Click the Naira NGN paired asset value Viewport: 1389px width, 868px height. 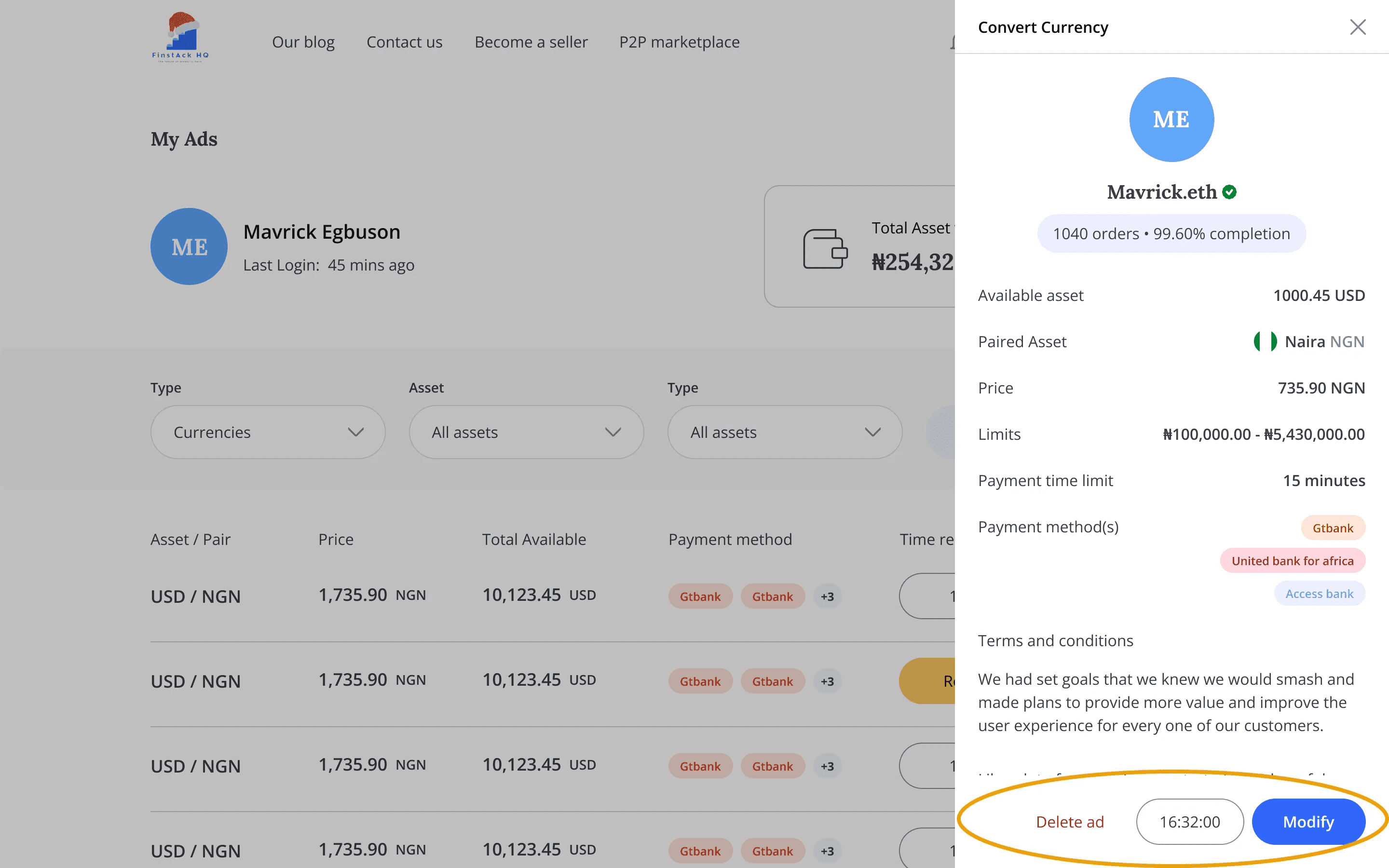(x=1324, y=341)
